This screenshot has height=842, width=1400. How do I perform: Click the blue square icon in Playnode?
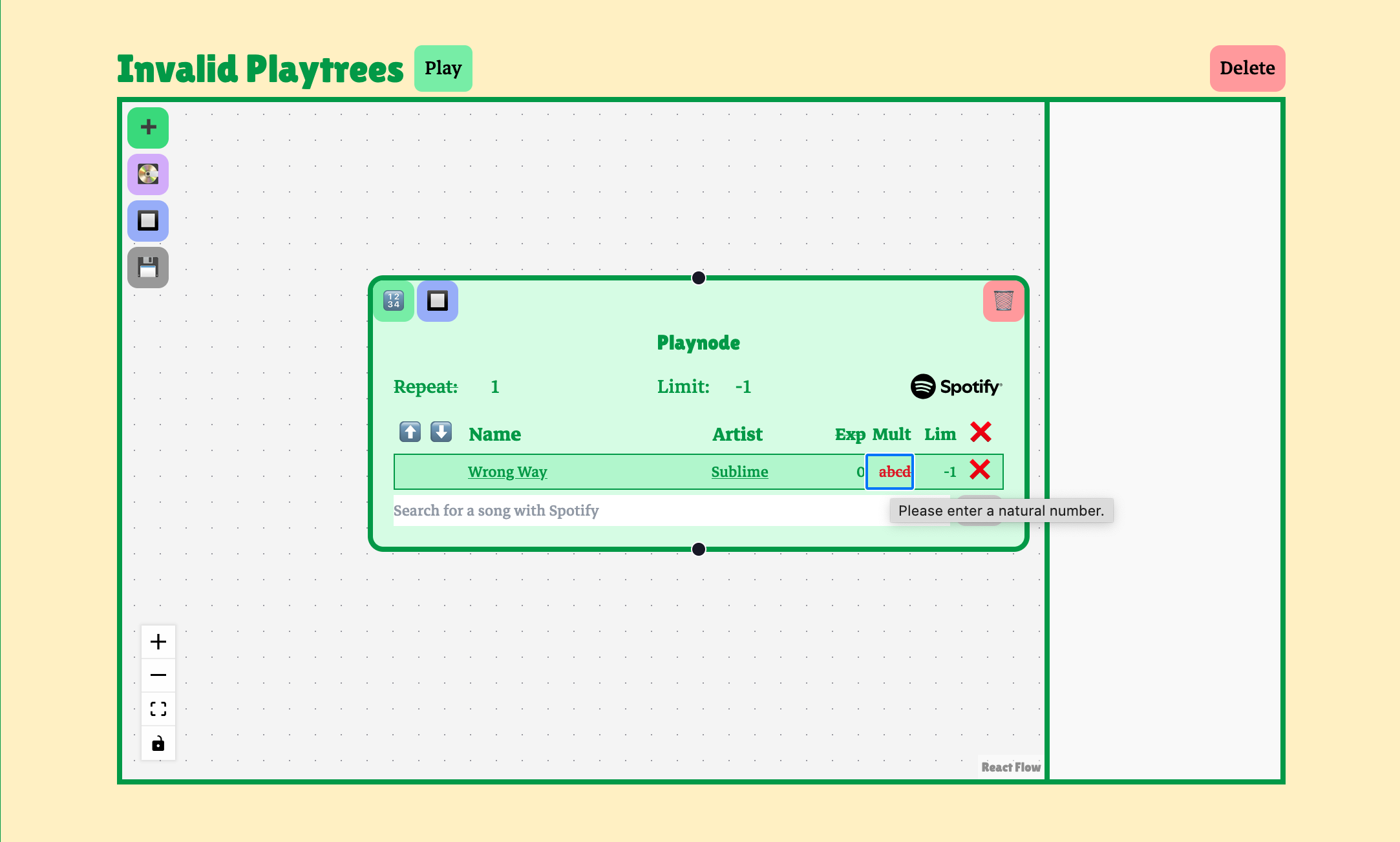pyautogui.click(x=438, y=300)
